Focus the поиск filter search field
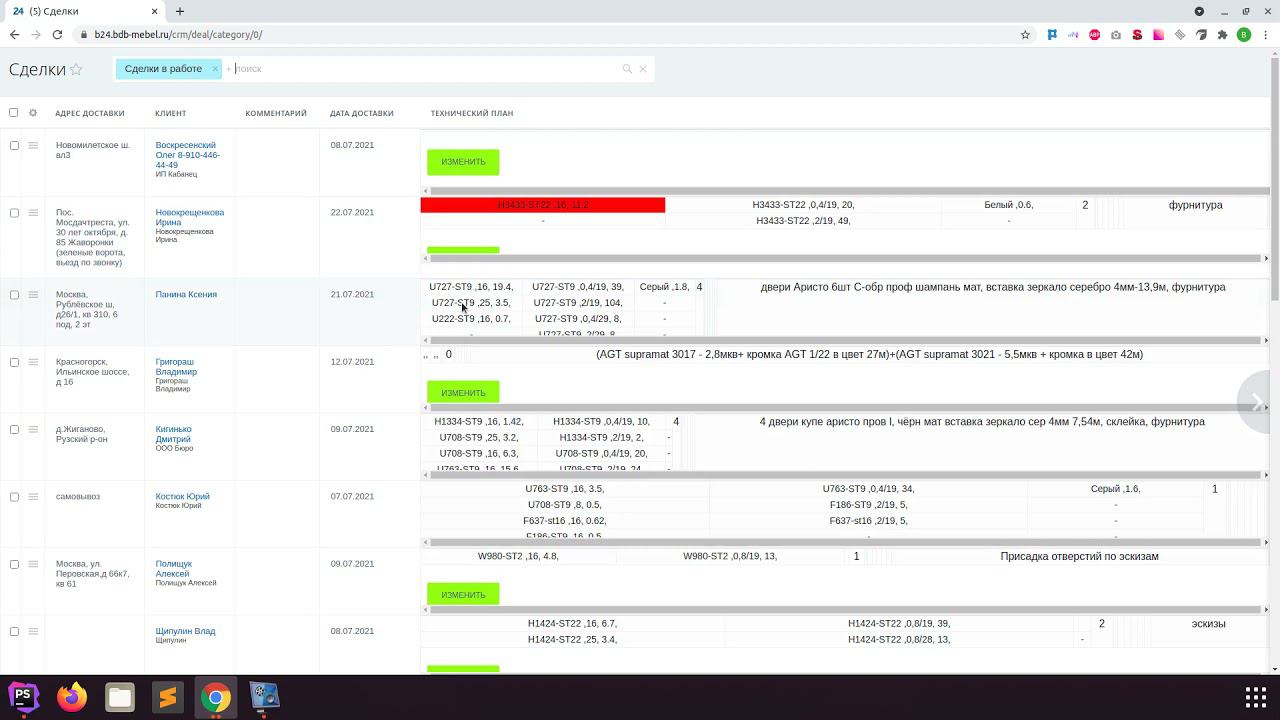1280x720 pixels. point(425,69)
